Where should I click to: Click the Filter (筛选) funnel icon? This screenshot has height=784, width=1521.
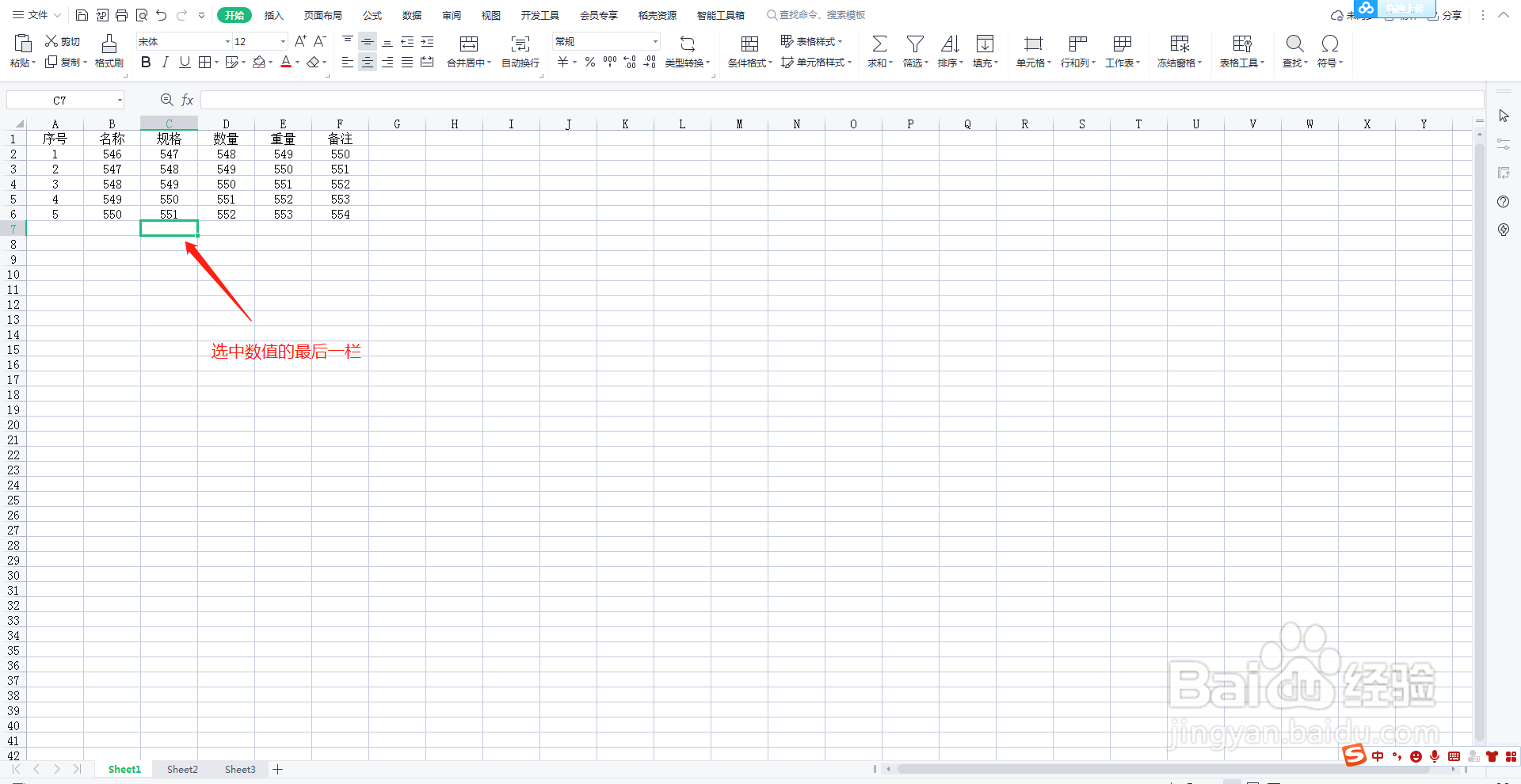coord(915,44)
